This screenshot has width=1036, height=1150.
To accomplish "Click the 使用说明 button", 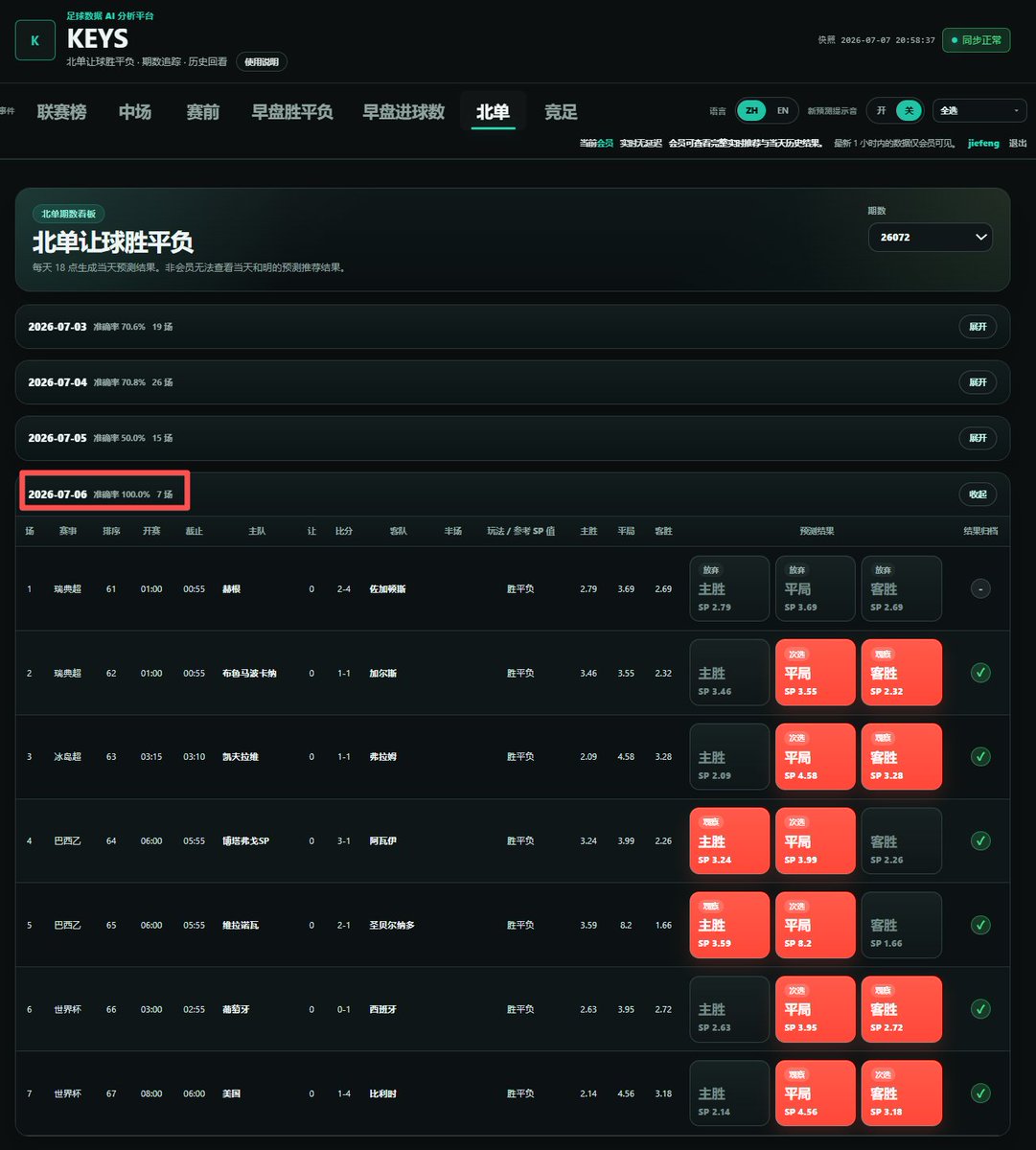I will (x=262, y=61).
